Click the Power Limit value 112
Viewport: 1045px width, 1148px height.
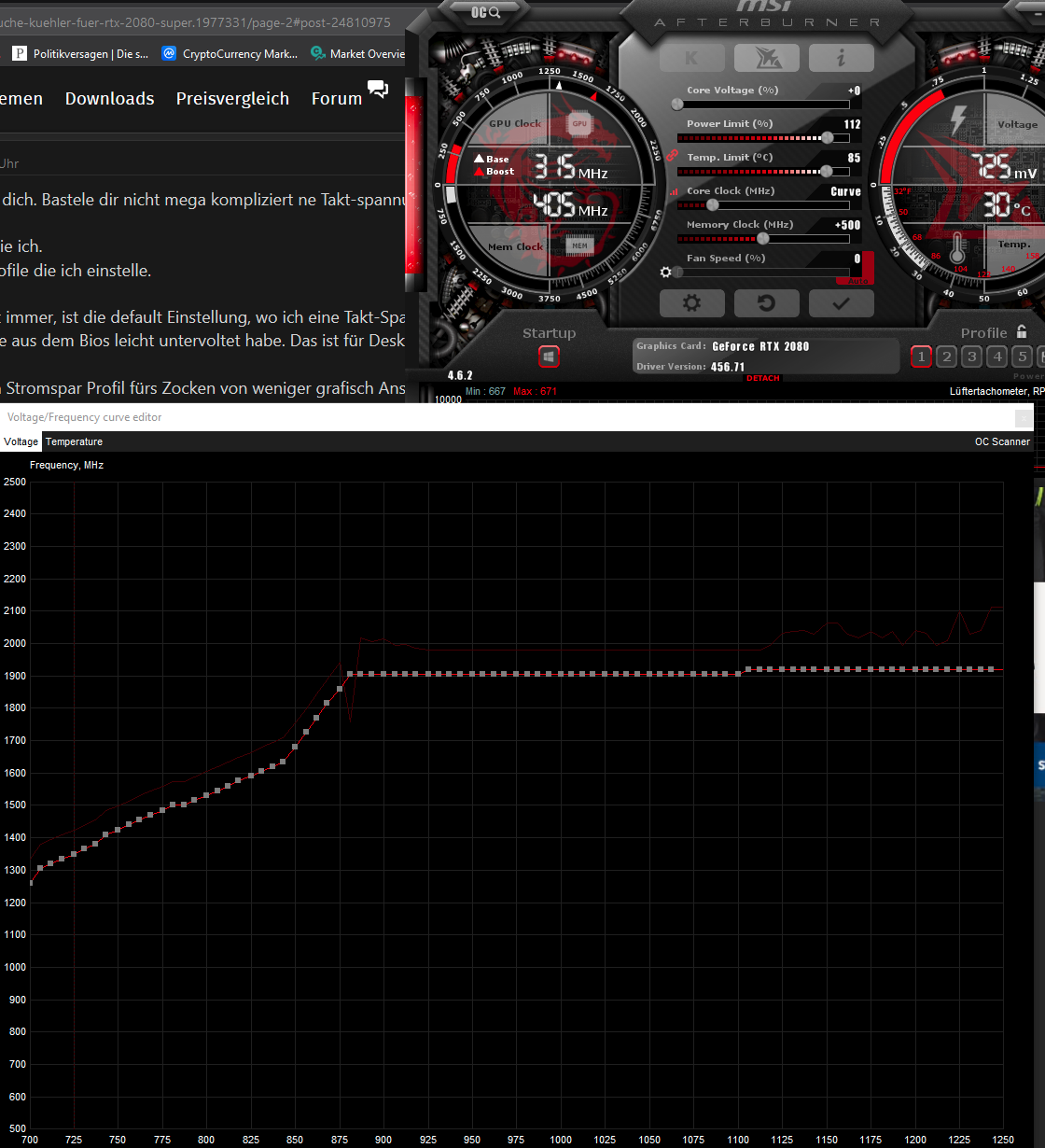(852, 124)
